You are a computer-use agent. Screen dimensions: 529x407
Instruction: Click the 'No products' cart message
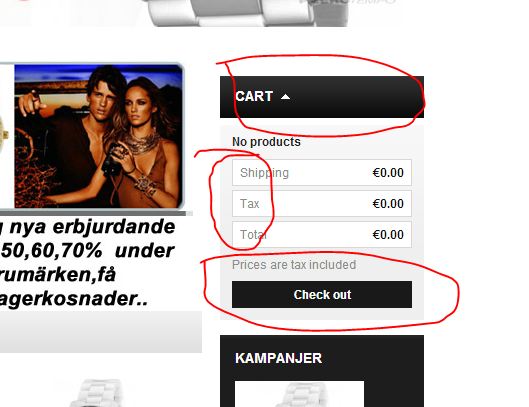click(266, 142)
